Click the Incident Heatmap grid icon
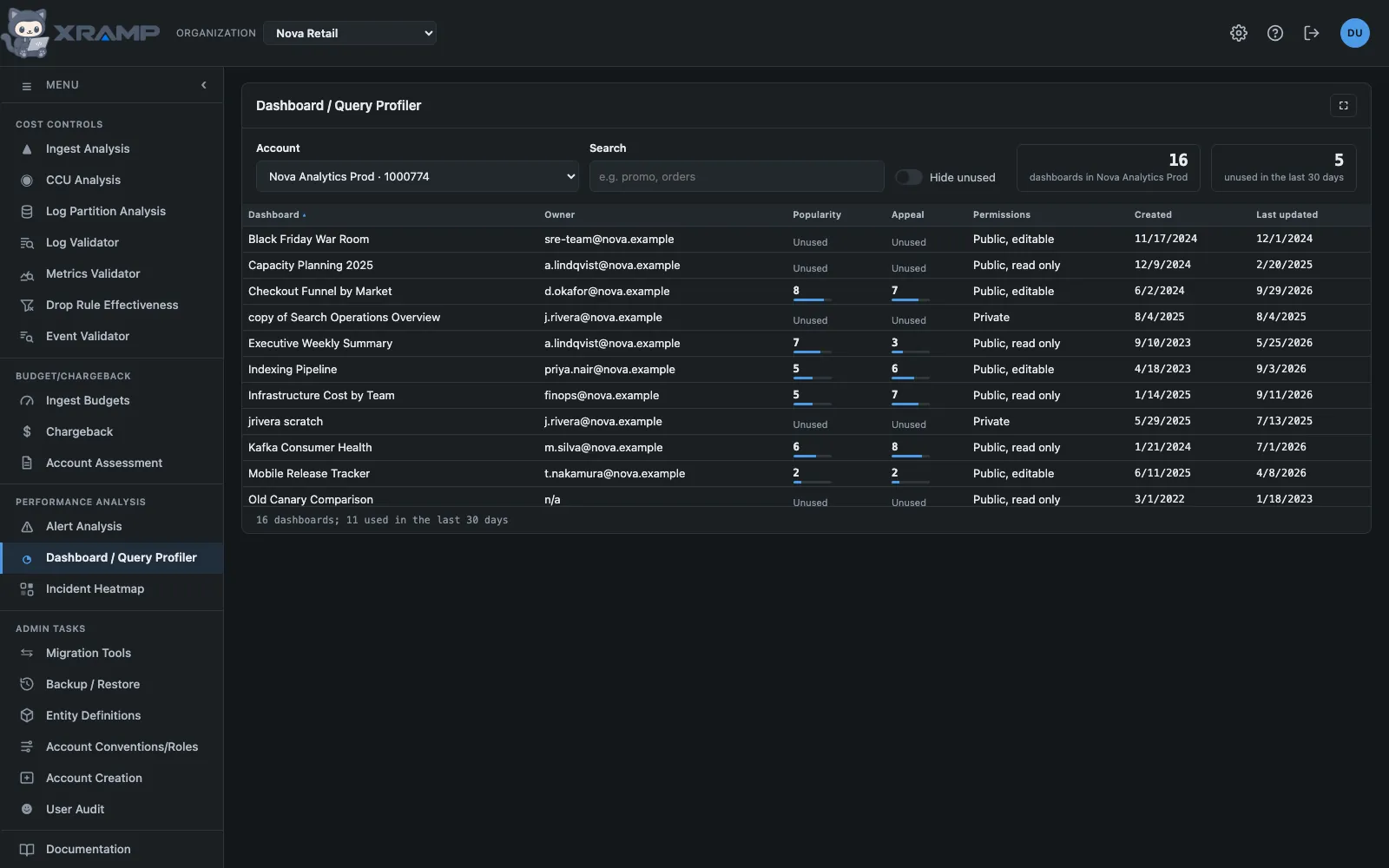The width and height of the screenshot is (1389, 868). click(x=27, y=589)
